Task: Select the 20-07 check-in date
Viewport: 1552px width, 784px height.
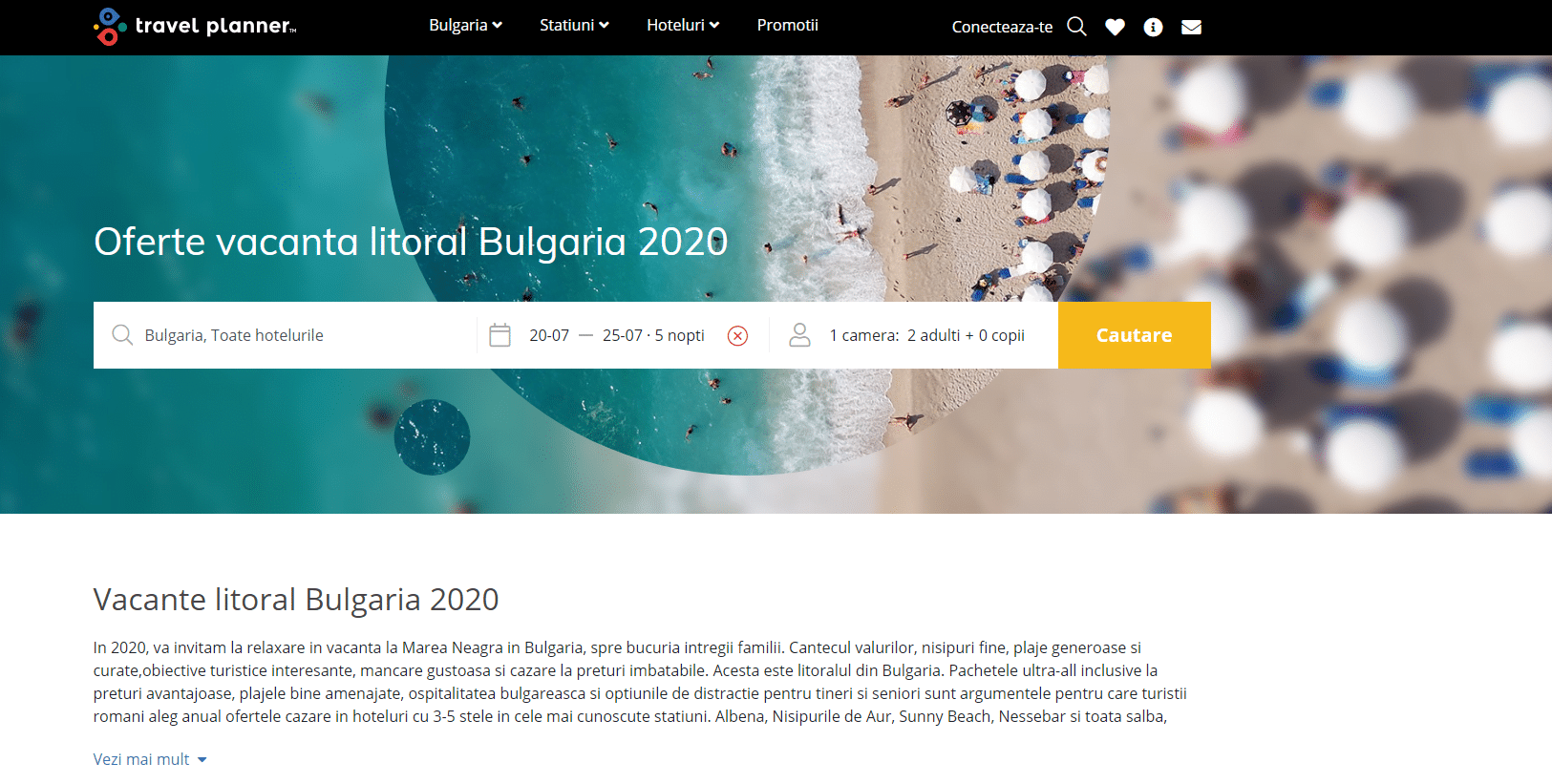Action: (x=549, y=335)
